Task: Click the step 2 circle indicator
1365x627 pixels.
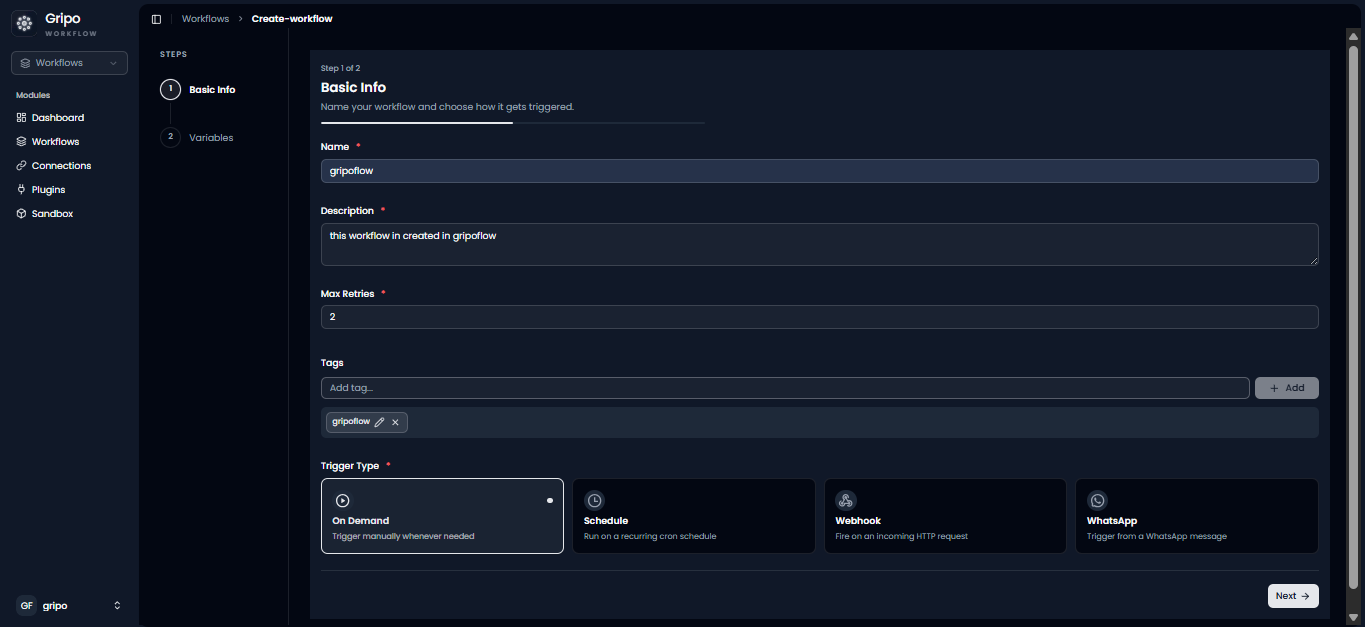Action: [170, 137]
